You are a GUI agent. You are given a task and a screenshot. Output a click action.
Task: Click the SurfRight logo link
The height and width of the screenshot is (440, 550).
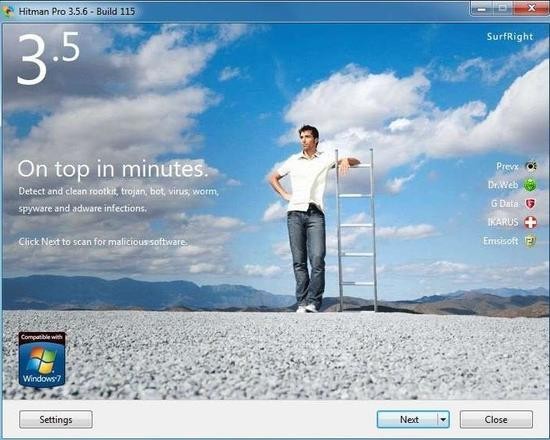coord(510,36)
